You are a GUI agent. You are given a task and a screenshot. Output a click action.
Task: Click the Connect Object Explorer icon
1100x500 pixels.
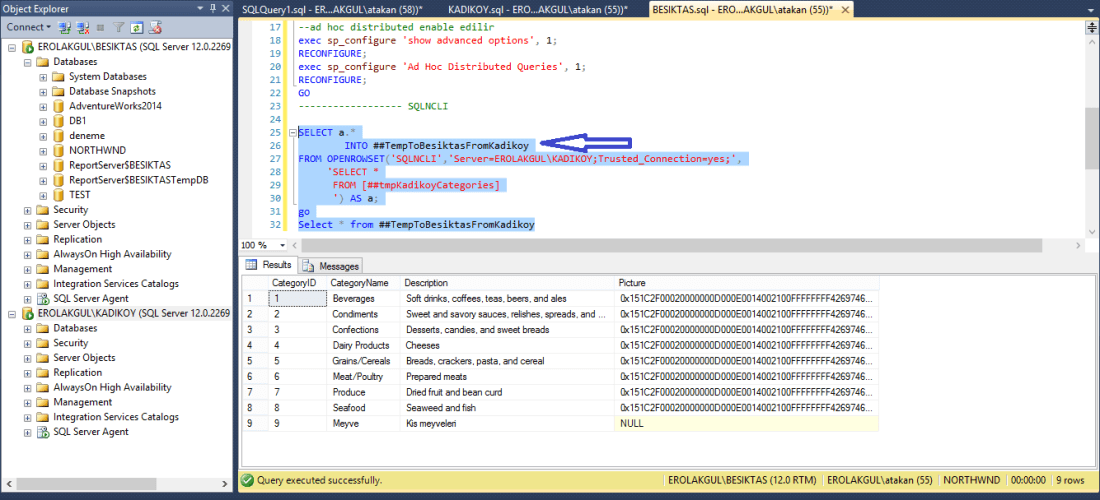point(65,27)
